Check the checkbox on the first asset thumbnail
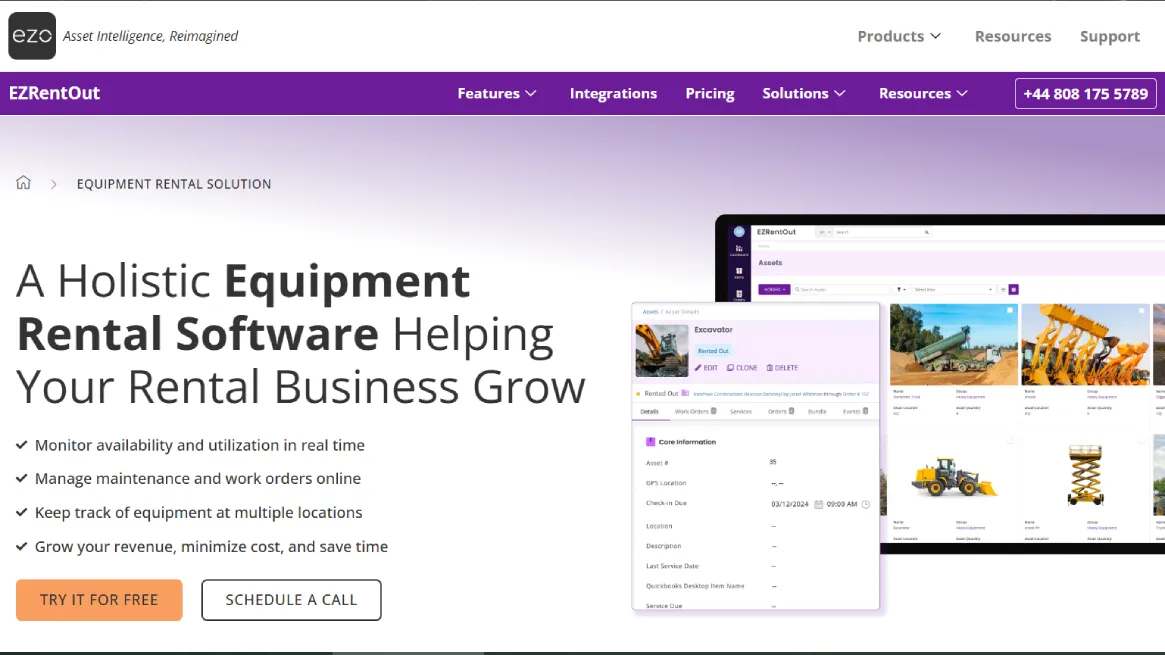This screenshot has width=1165, height=655. 1009,310
